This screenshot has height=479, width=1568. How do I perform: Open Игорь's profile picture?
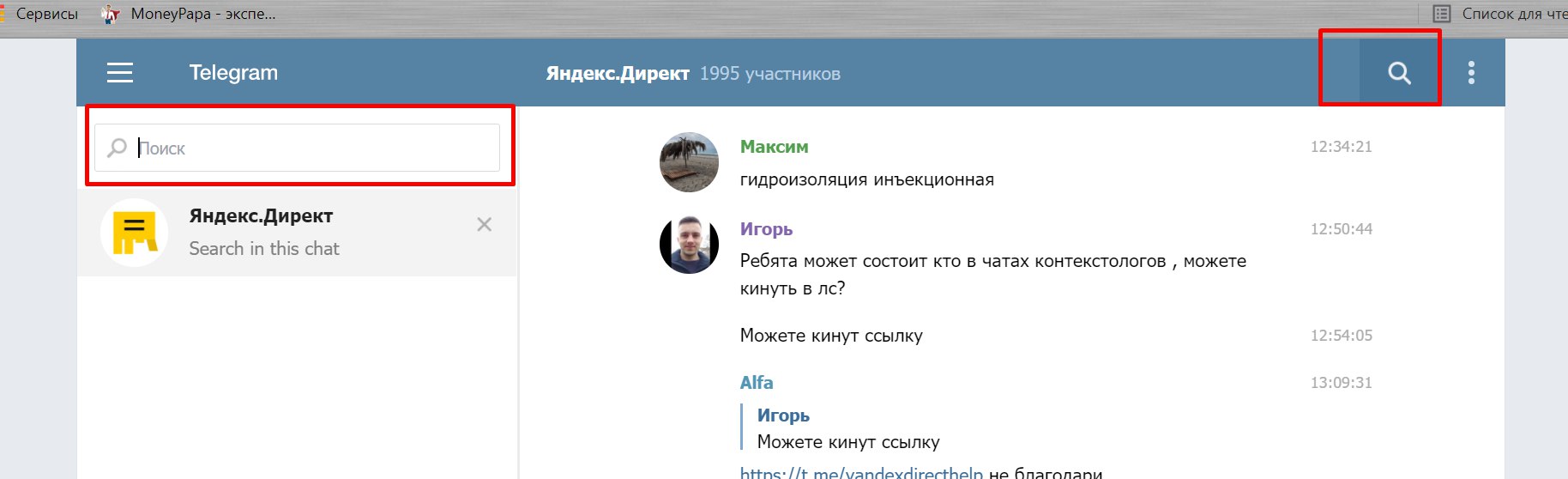click(x=689, y=244)
